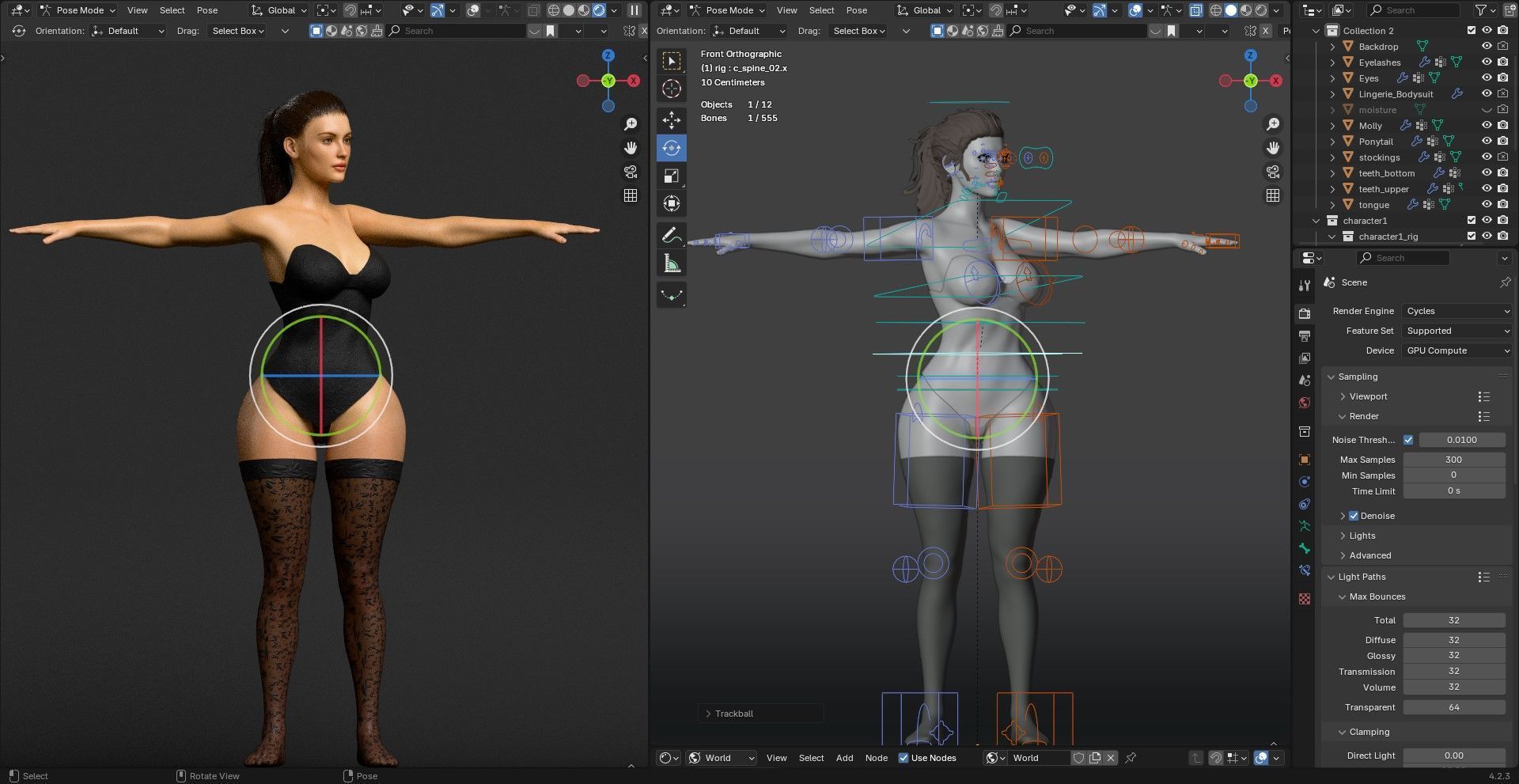Open the Armature data properties tab
Screen dimensions: 1519x784
(x=1305, y=526)
